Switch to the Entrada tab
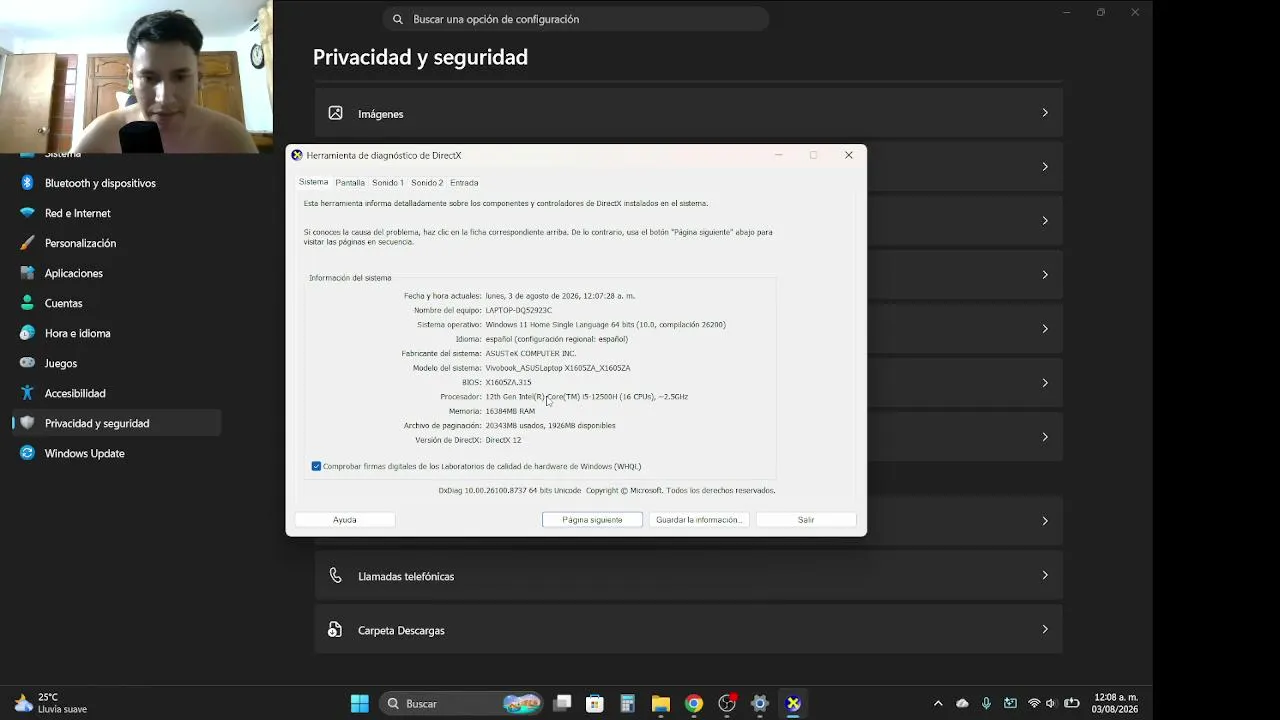 point(464,183)
